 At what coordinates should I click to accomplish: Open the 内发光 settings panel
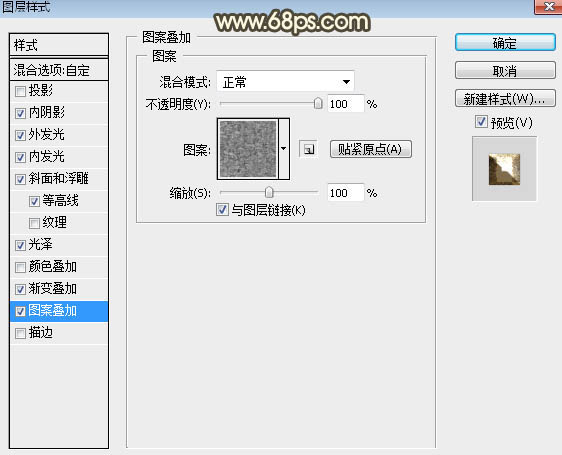(47, 156)
